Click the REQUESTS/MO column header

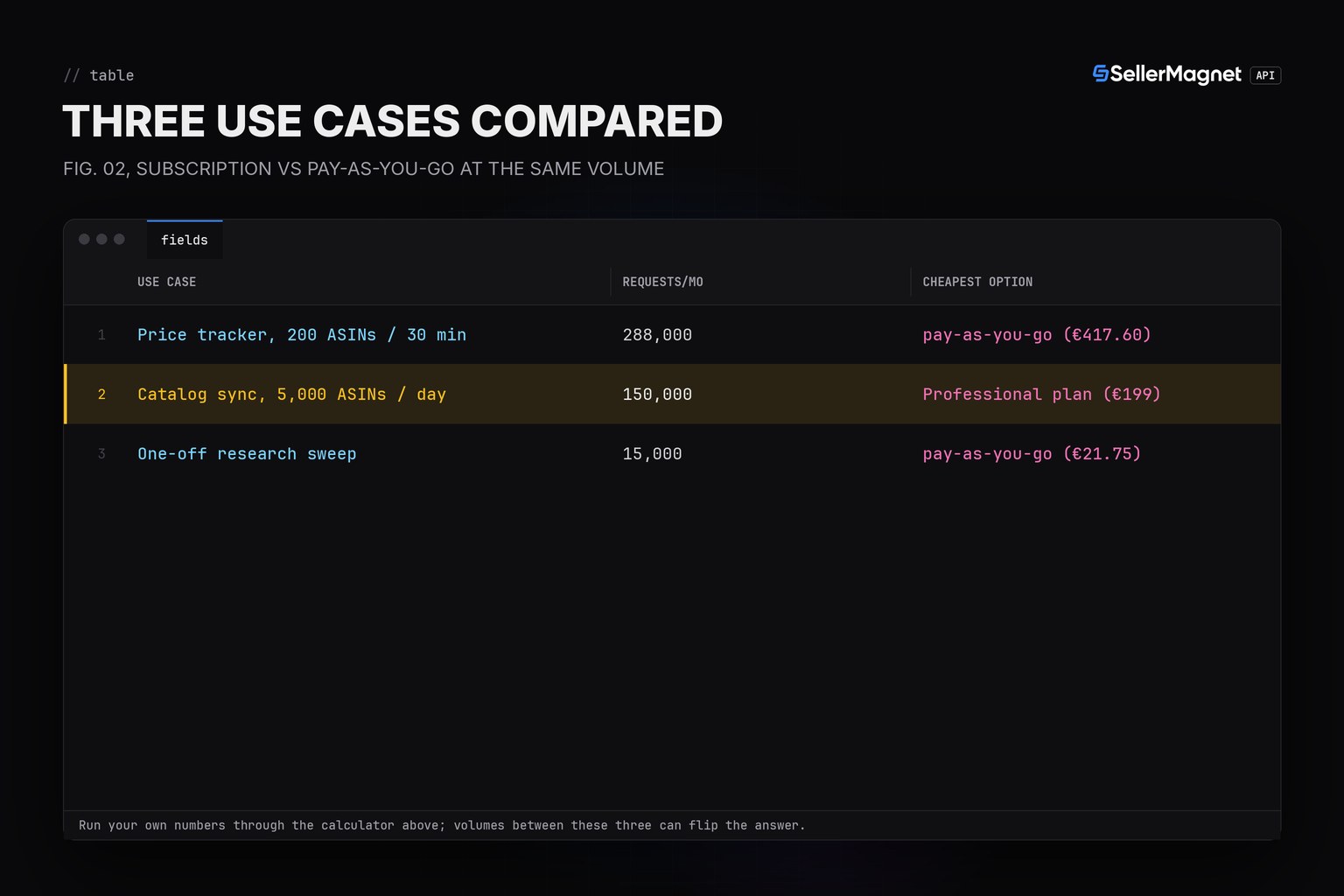662,282
